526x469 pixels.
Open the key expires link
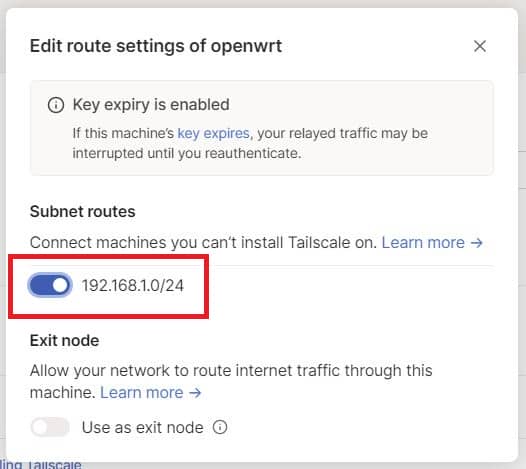pyautogui.click(x=213, y=134)
